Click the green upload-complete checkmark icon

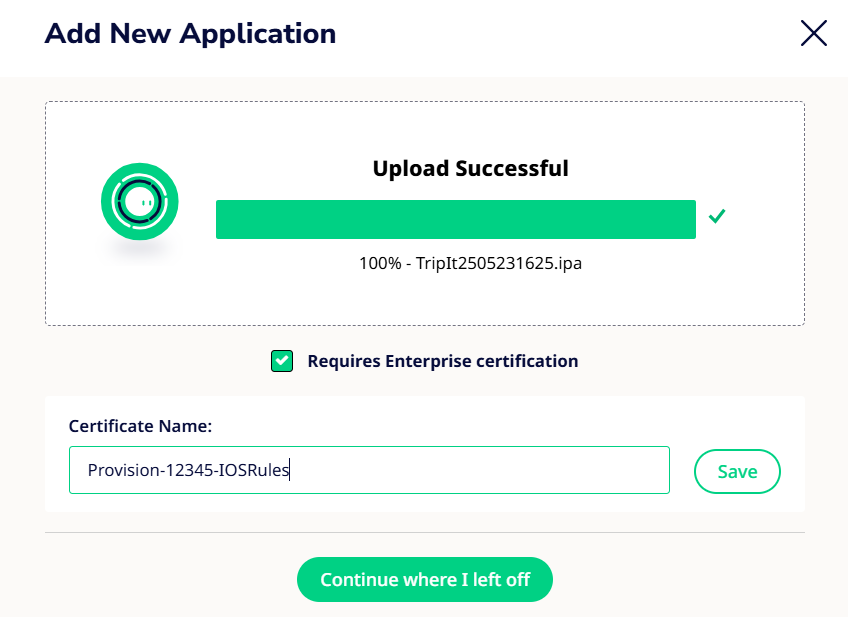click(x=717, y=216)
